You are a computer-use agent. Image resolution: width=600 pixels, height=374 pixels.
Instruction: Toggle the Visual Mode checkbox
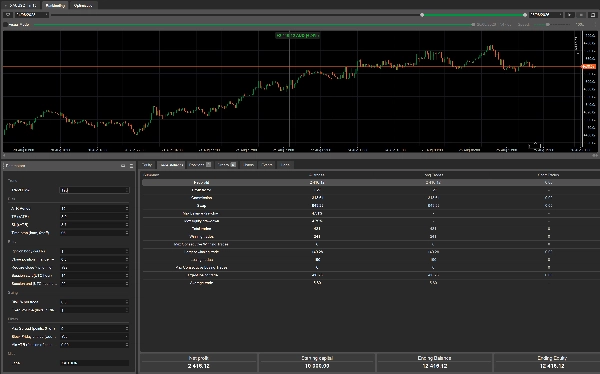pyautogui.click(x=5, y=24)
